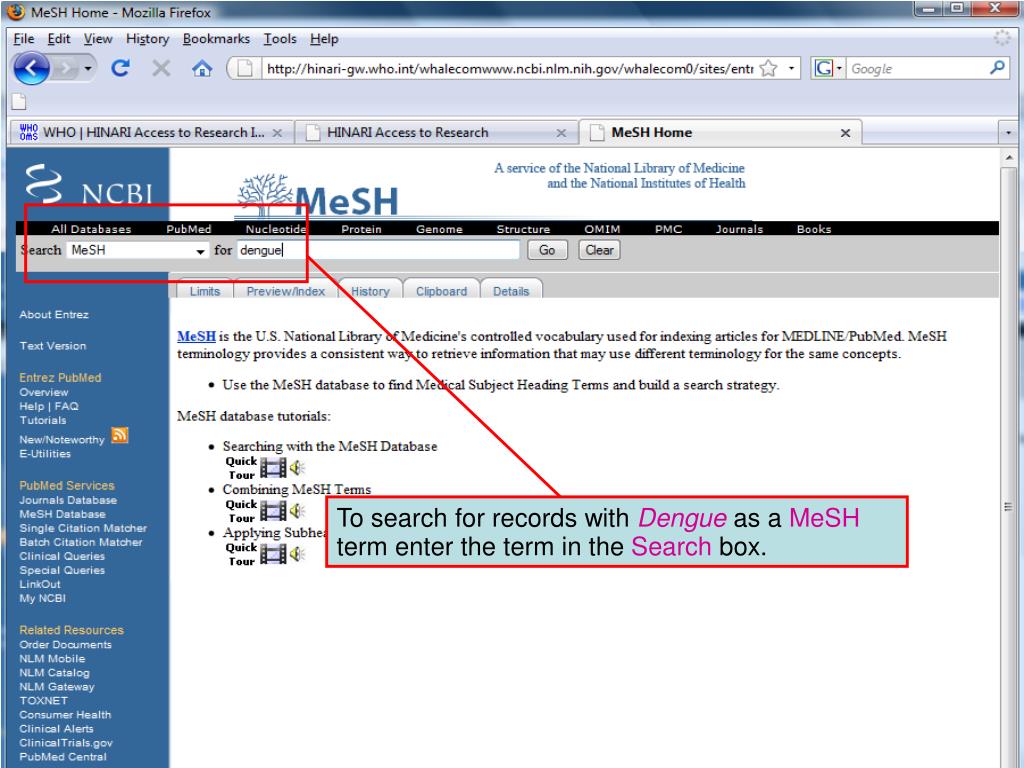
Task: Play Combining MeSH Terms Quick Tour film icon
Action: point(273,511)
